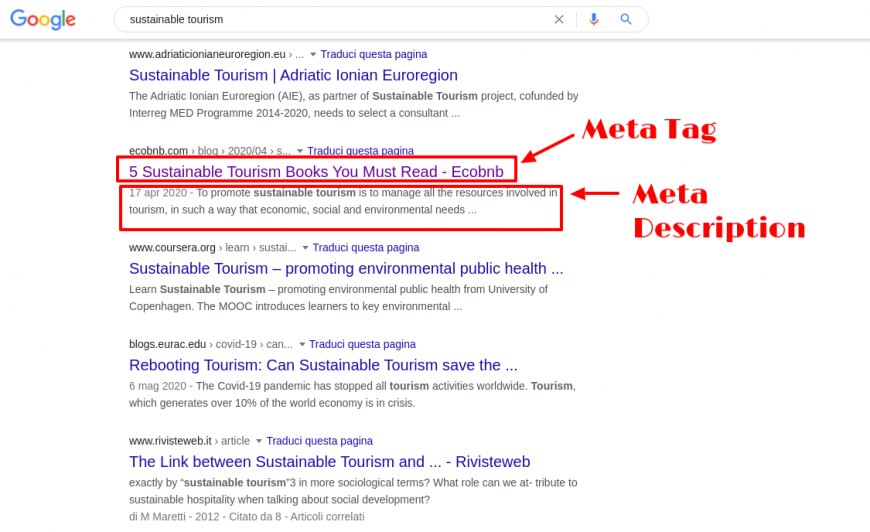The image size is (870, 532).
Task: Click the magnifying glass search icon
Action: coord(626,19)
